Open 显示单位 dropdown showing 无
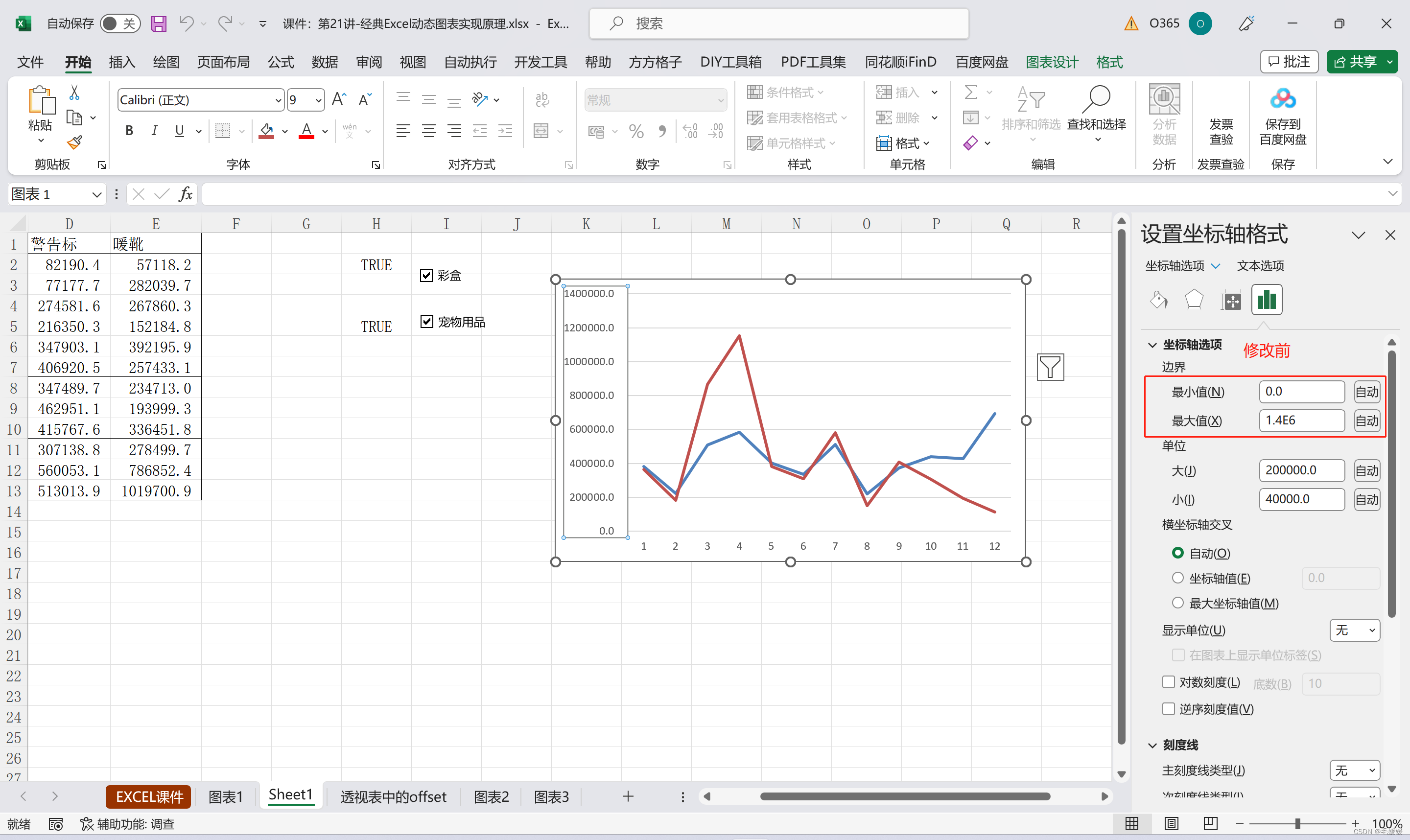Viewport: 1410px width, 840px height. point(1354,630)
